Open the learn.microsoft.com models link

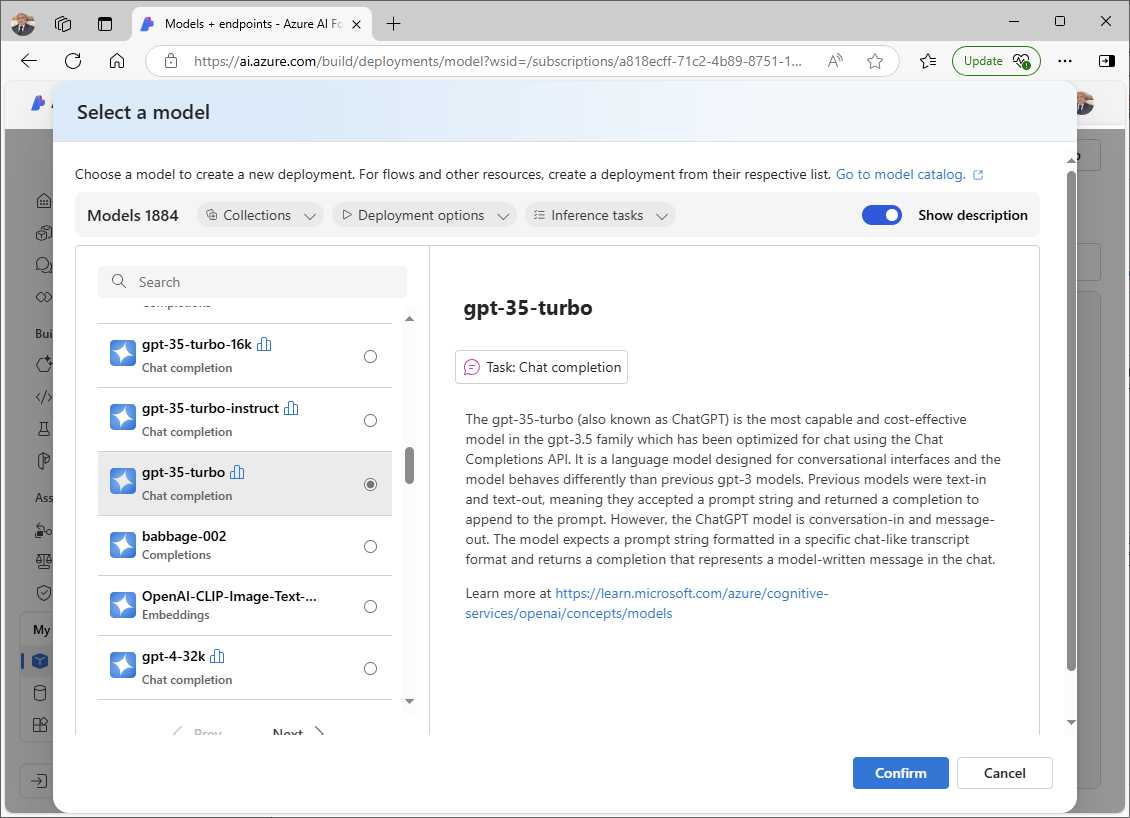(646, 603)
